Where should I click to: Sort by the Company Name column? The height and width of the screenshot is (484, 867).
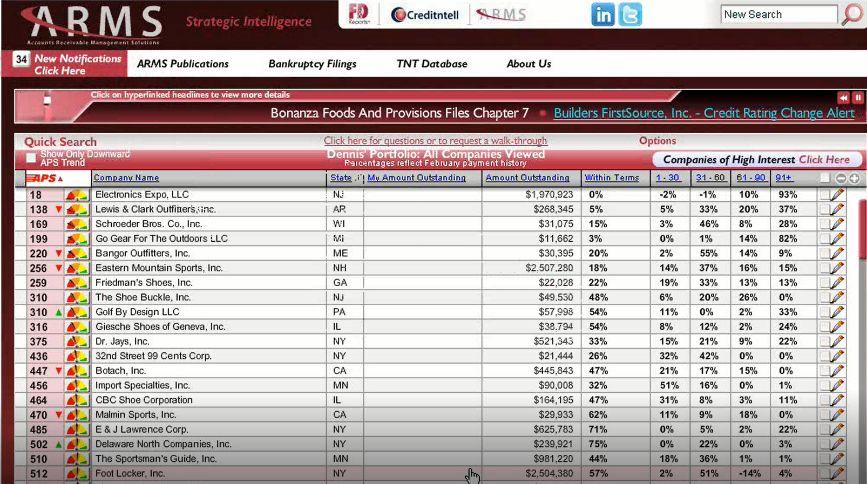(x=126, y=178)
